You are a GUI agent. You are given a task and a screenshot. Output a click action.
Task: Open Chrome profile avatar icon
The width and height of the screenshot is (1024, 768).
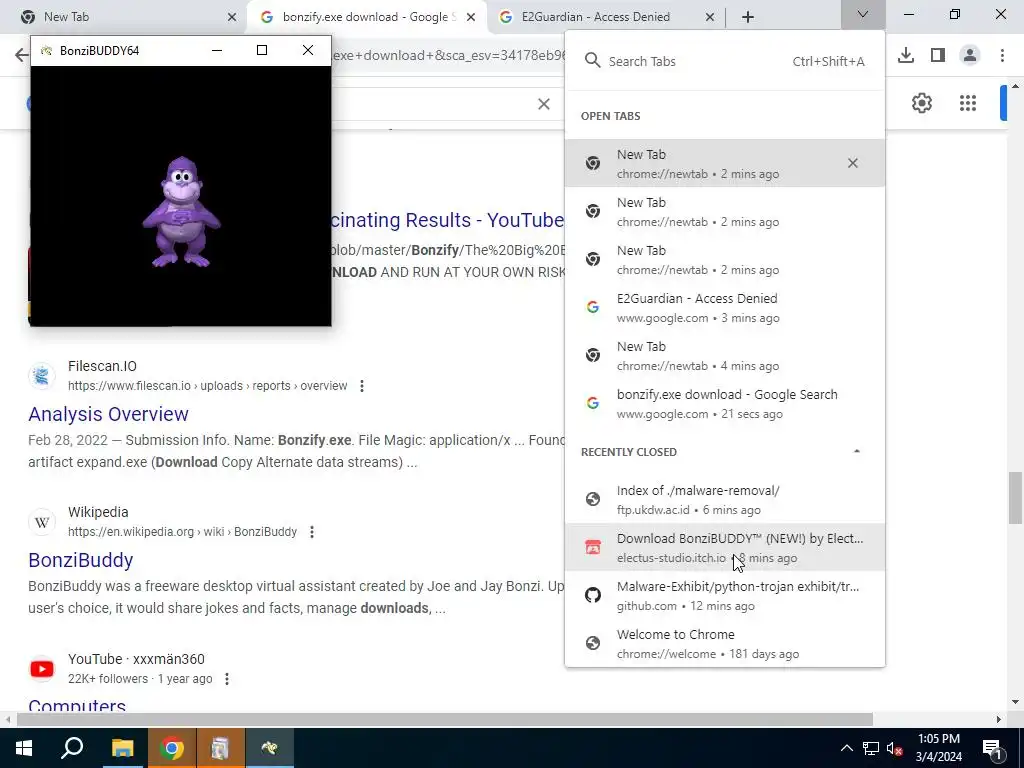(x=970, y=56)
